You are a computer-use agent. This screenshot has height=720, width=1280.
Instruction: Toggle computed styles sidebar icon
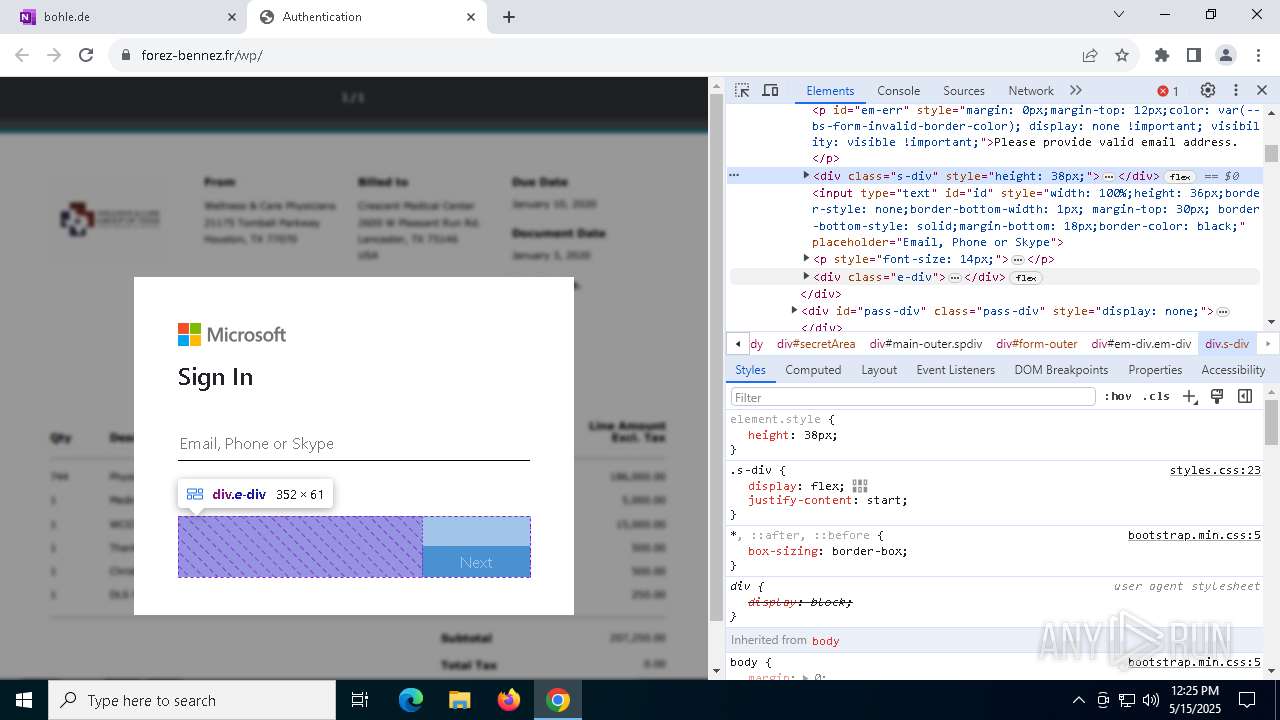[1245, 396]
